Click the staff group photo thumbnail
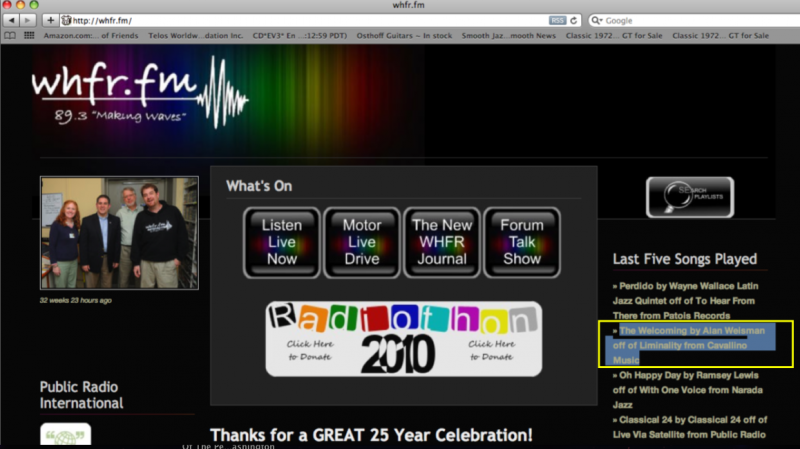 click(119, 233)
